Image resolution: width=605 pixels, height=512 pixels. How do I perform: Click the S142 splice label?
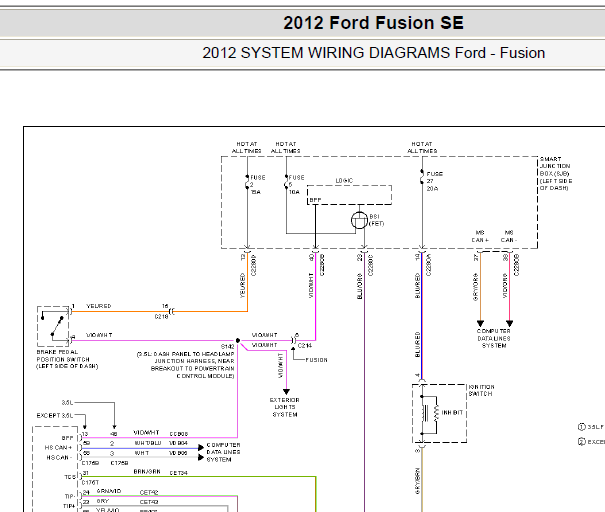(x=228, y=346)
